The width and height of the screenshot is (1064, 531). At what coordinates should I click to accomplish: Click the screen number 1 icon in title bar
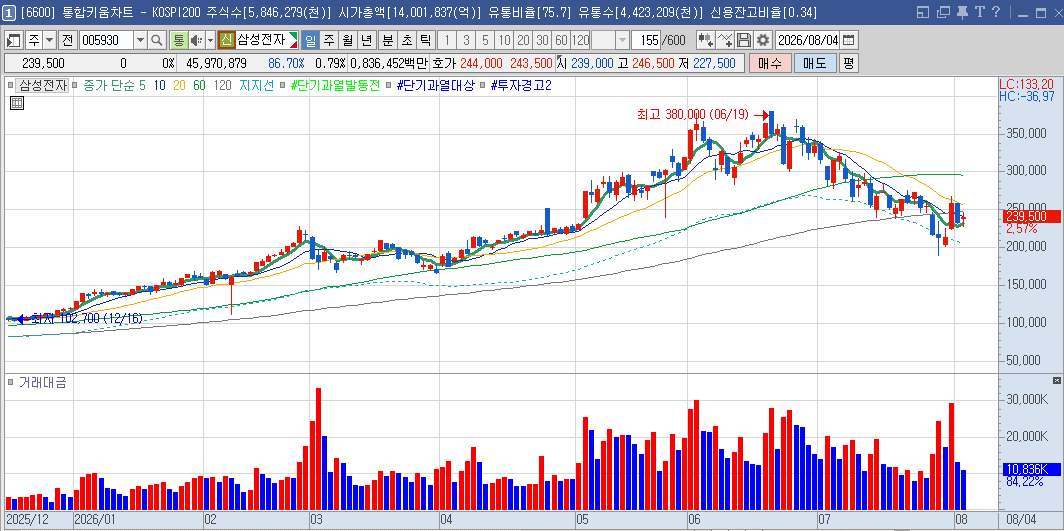(10, 12)
